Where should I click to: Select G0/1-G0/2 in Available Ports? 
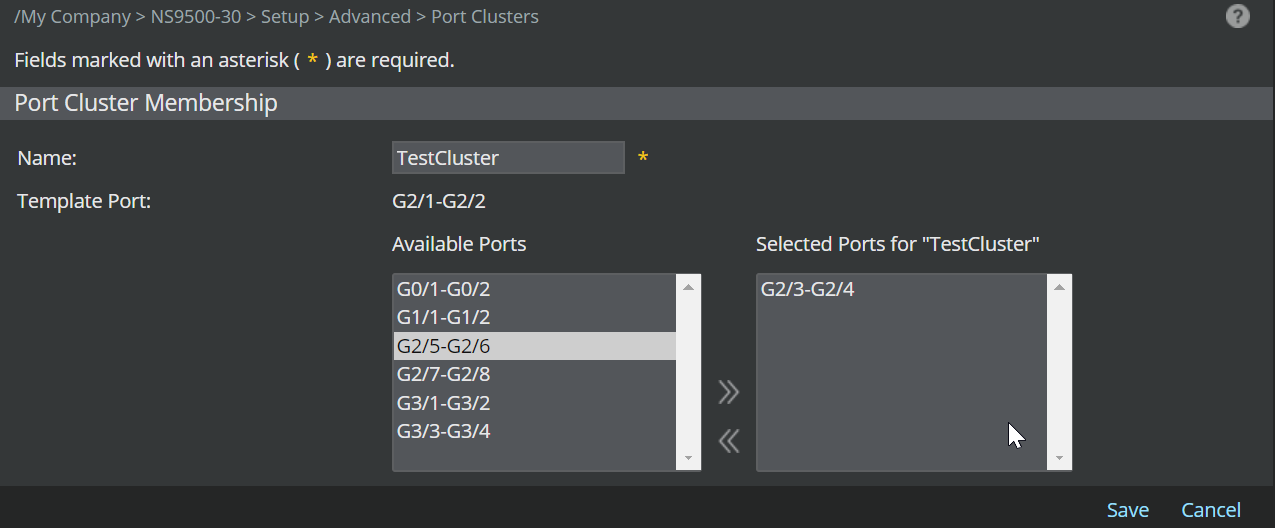click(x=535, y=290)
